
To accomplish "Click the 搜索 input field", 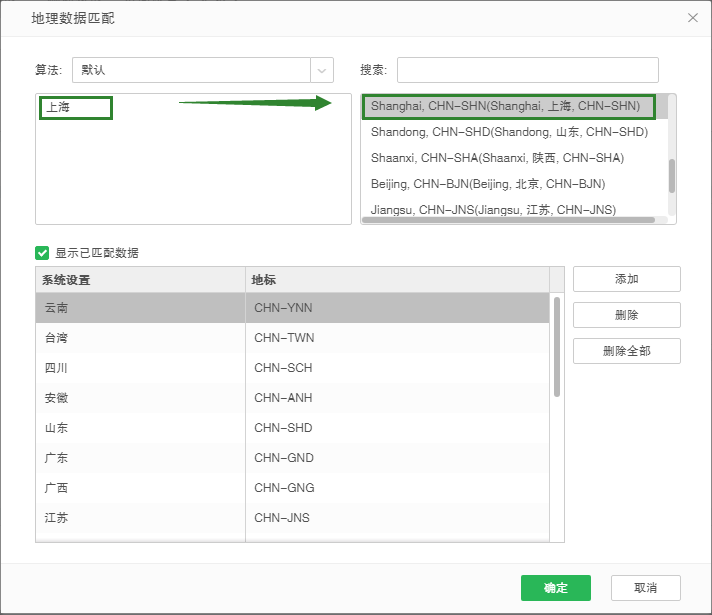I will click(527, 70).
